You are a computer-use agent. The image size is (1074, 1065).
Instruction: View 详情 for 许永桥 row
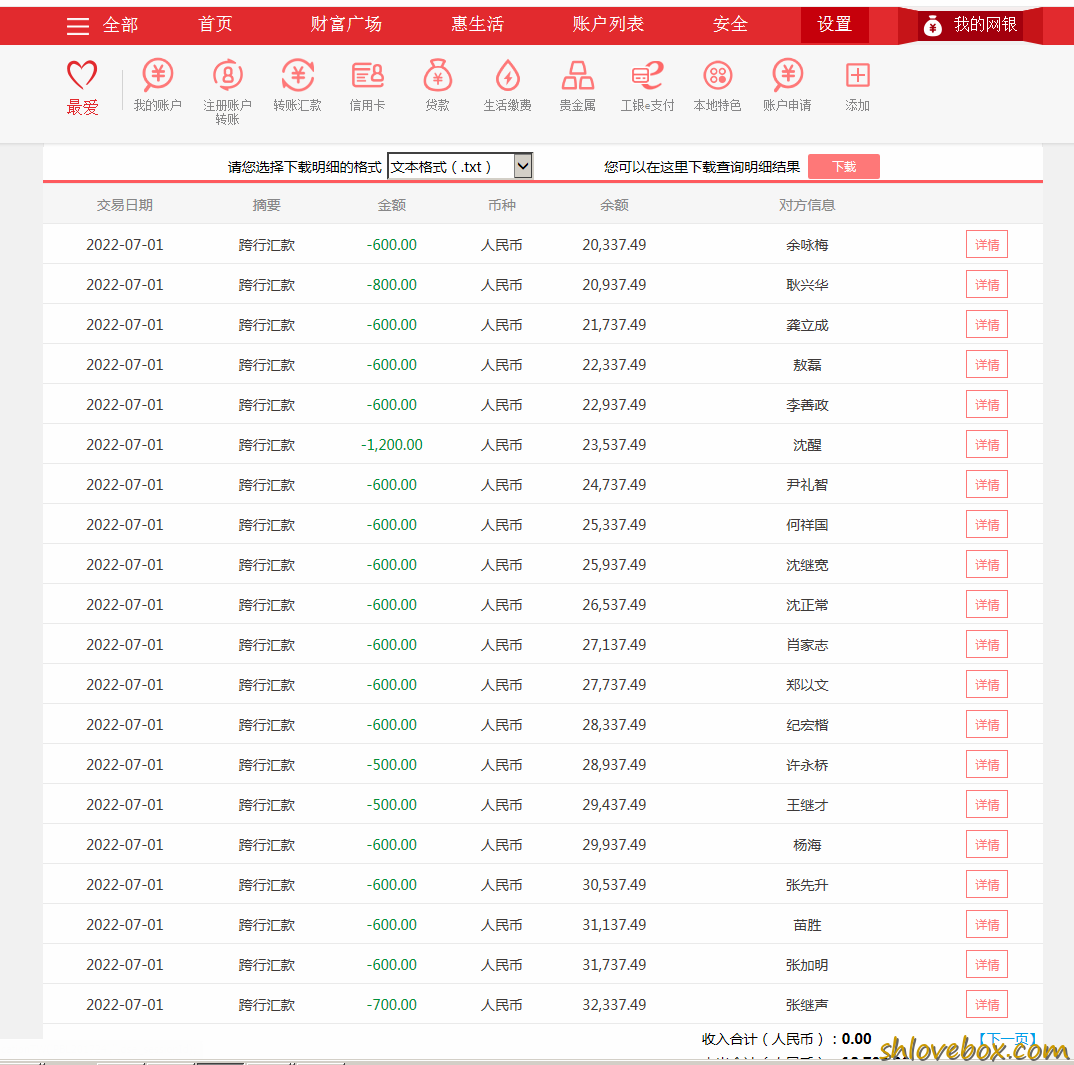click(x=986, y=764)
